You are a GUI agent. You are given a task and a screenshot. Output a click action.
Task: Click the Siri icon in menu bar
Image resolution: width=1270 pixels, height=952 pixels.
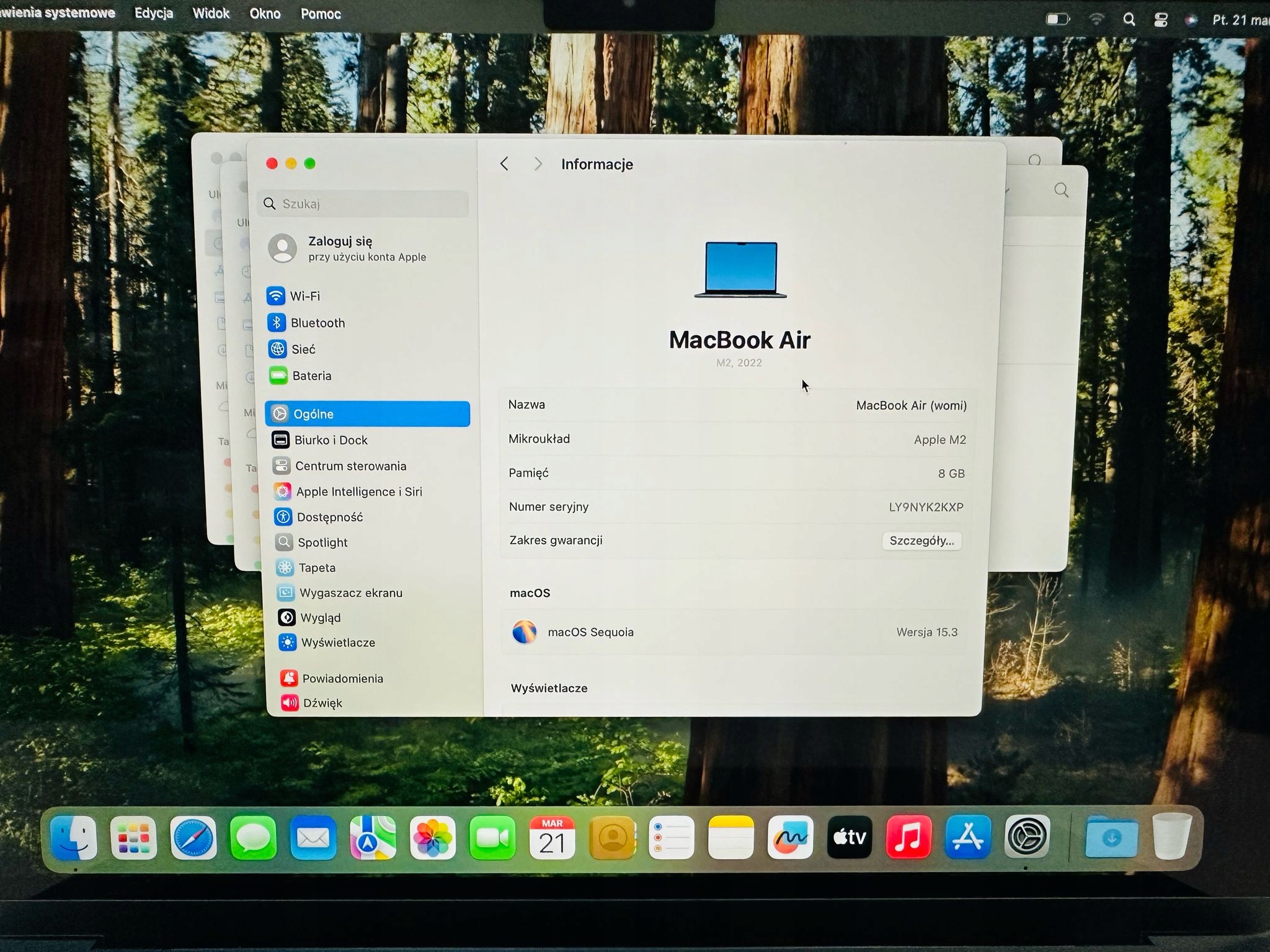1191,20
